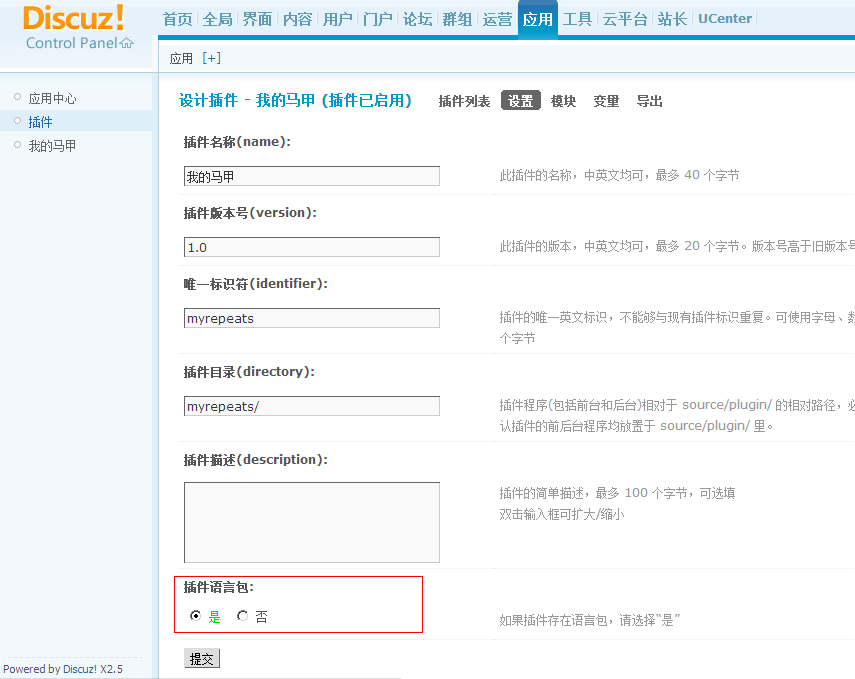The width and height of the screenshot is (855, 679).
Task: Open the 云平台 top menu
Action: click(625, 19)
